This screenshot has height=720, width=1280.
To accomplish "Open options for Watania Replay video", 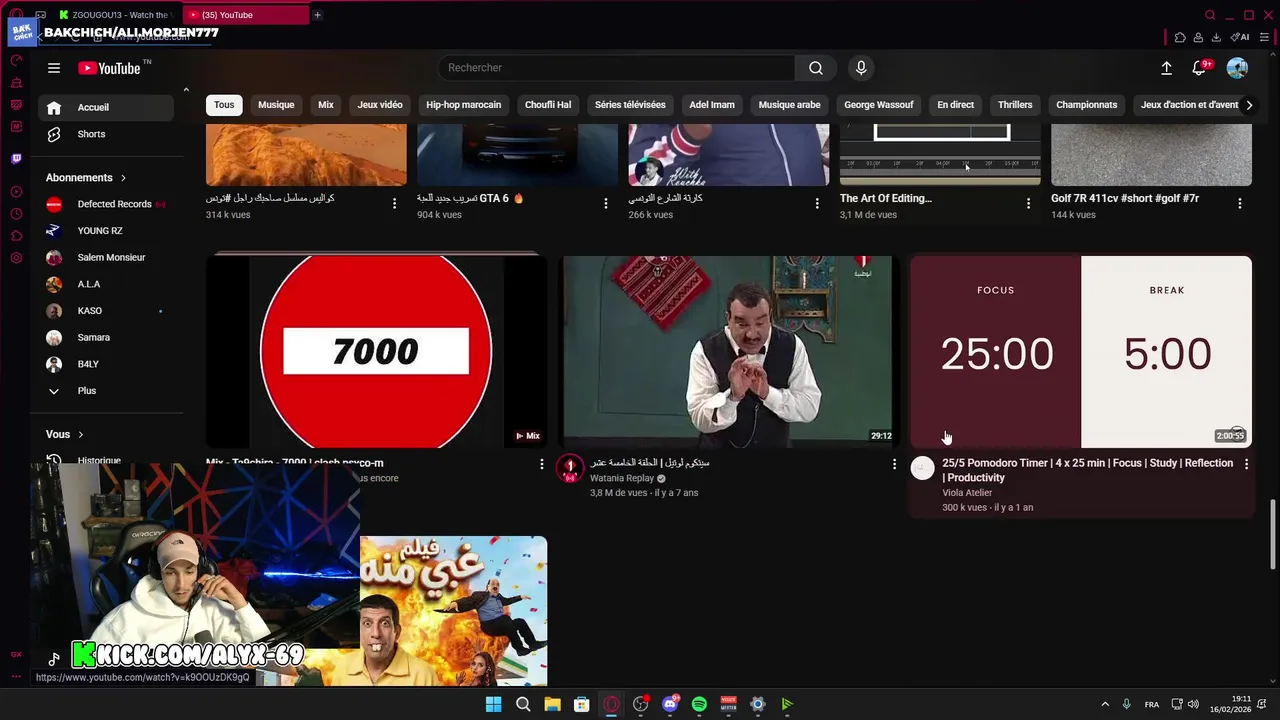I will 894,464.
